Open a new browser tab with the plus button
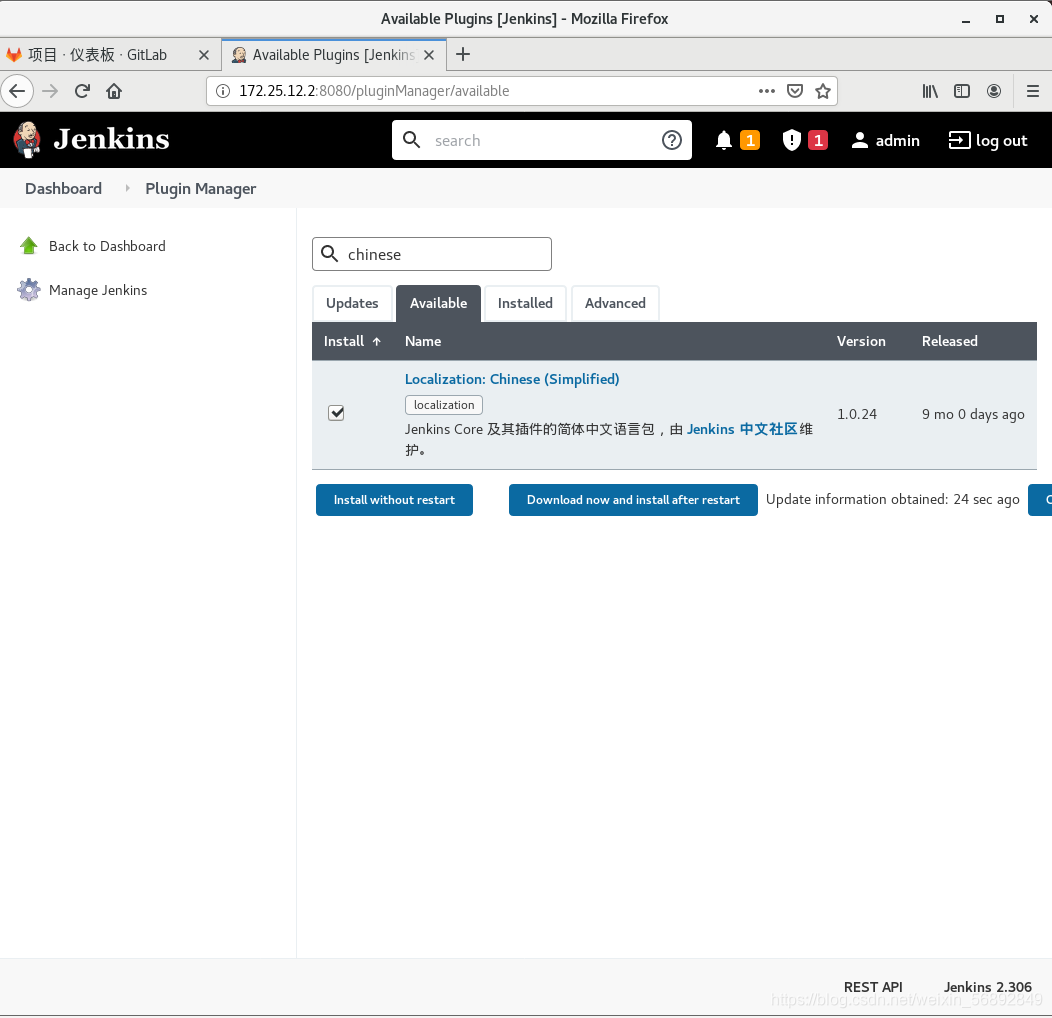 pyautogui.click(x=463, y=54)
